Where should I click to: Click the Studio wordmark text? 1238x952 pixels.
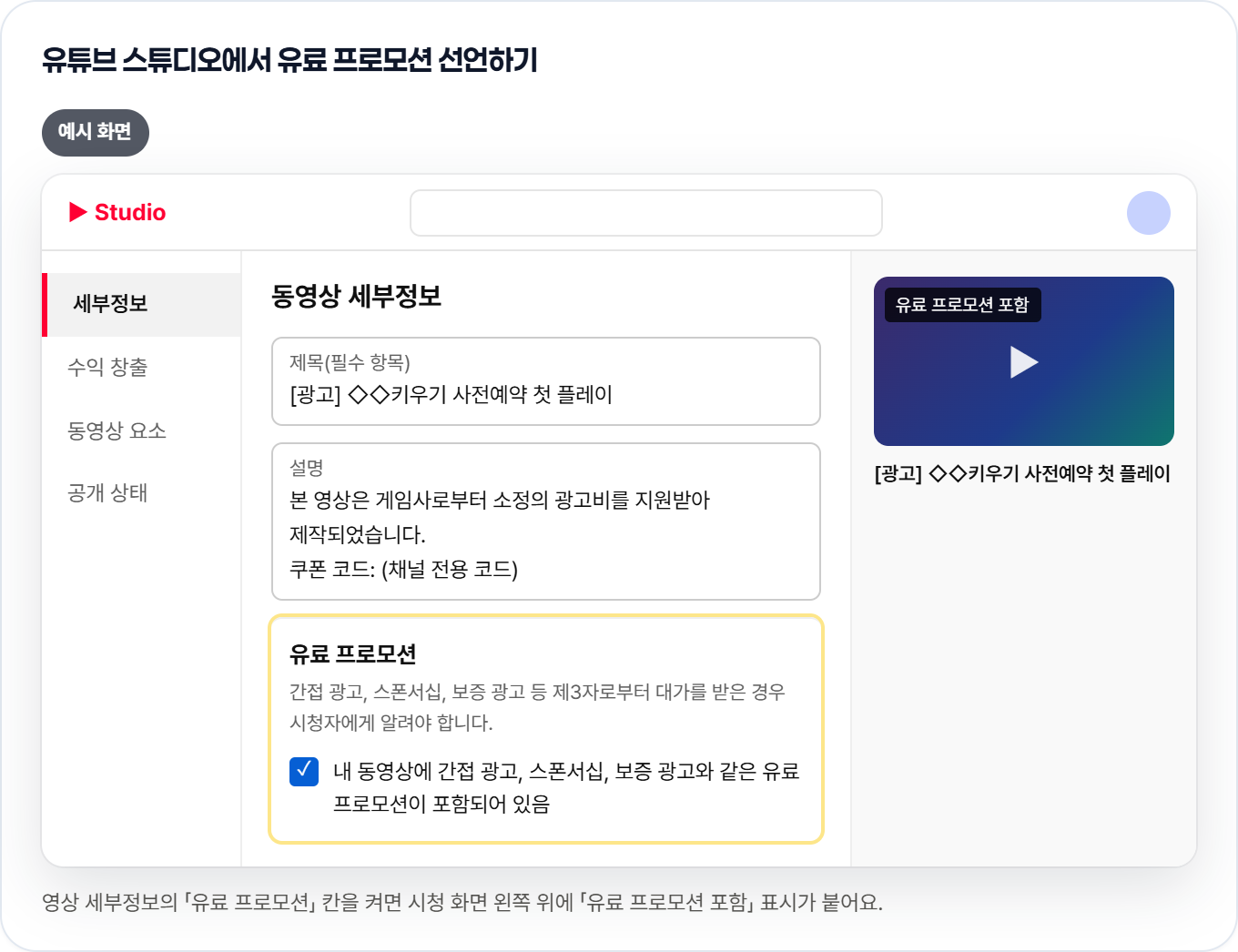coord(130,213)
